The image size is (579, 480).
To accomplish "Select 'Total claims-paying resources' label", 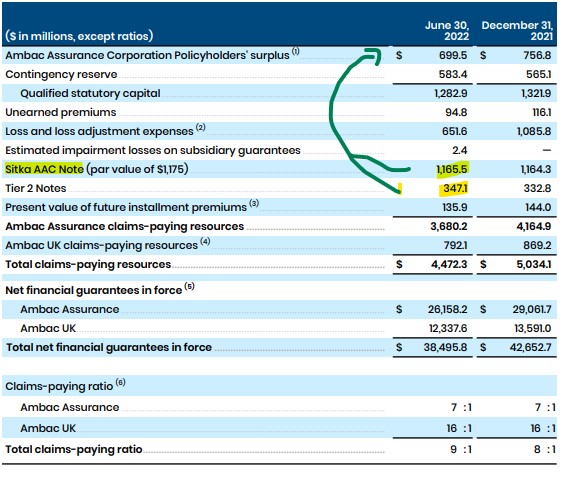I will tap(88, 264).
